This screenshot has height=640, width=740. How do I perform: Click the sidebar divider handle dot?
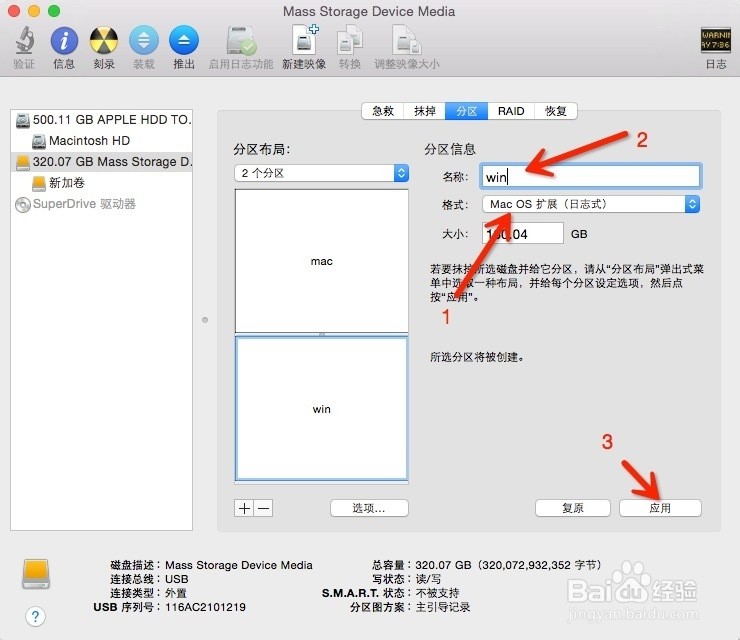click(x=205, y=320)
